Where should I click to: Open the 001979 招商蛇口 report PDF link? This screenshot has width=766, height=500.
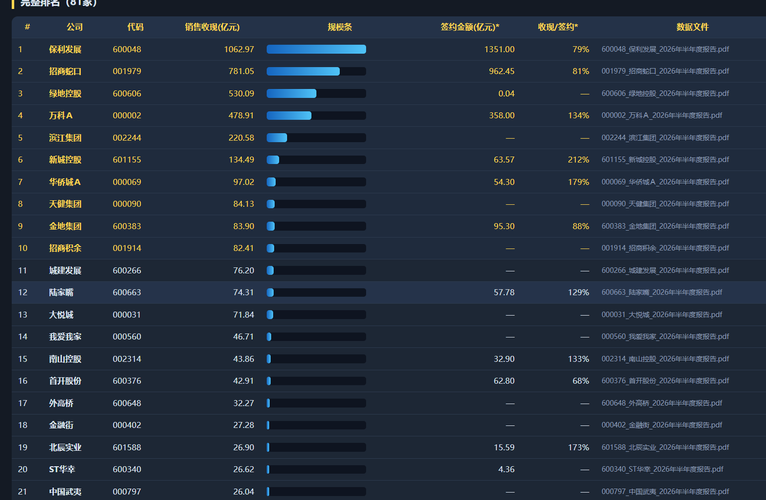tap(665, 71)
